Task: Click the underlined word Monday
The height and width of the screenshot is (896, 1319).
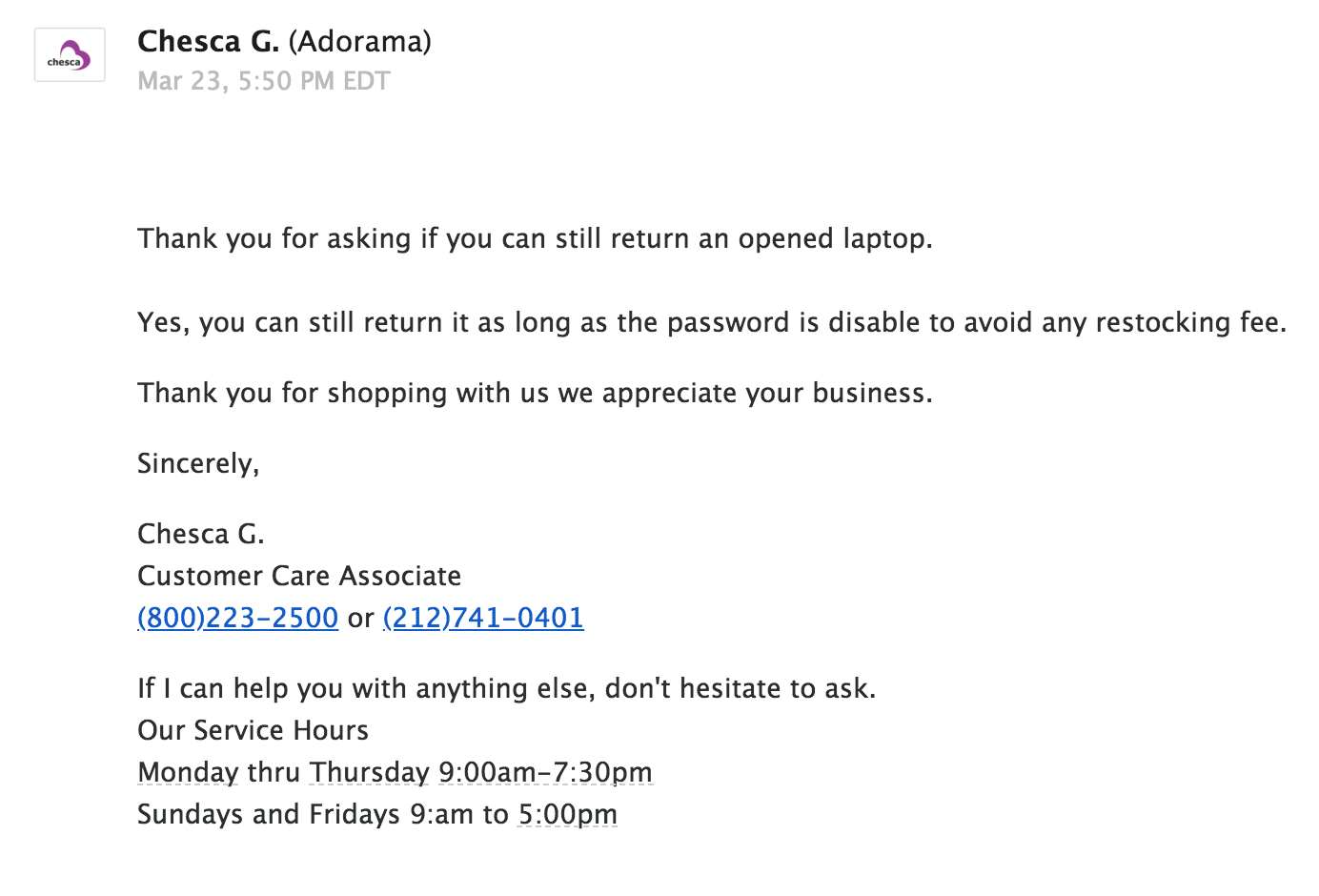Action: click(x=189, y=772)
